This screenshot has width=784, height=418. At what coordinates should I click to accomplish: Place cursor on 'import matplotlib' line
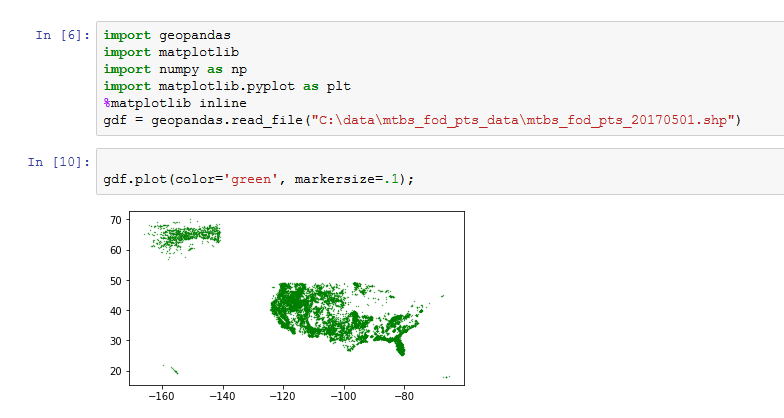tap(171, 52)
